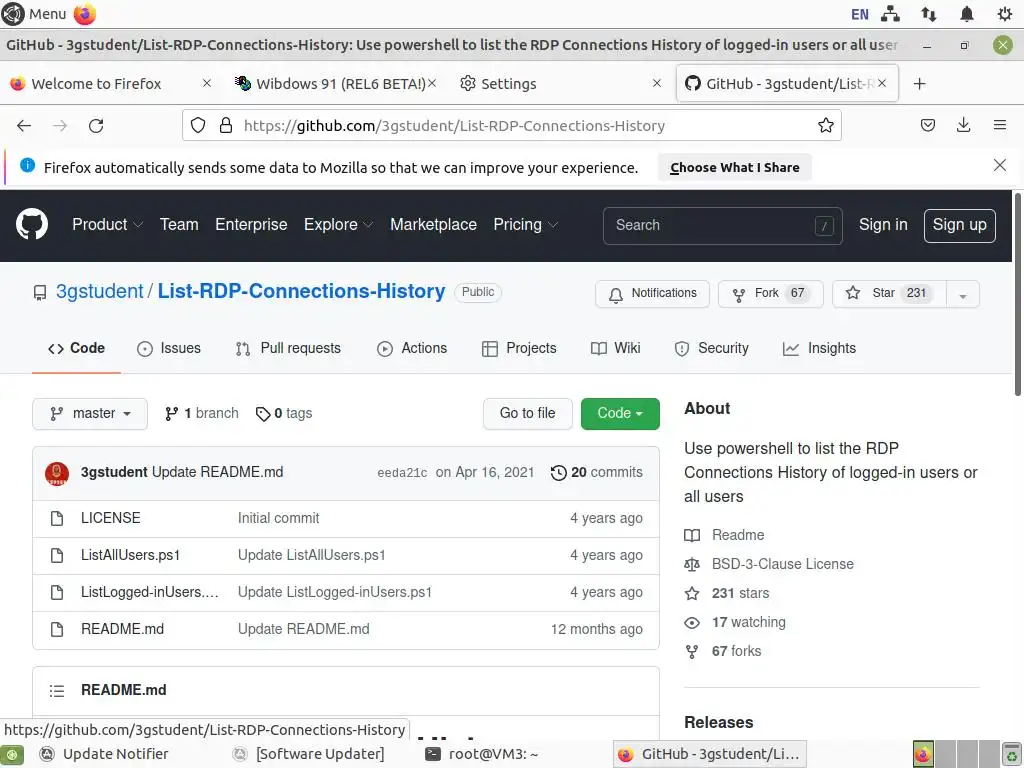Open the green Code dropdown button
This screenshot has width=1024, height=768.
pyautogui.click(x=620, y=413)
